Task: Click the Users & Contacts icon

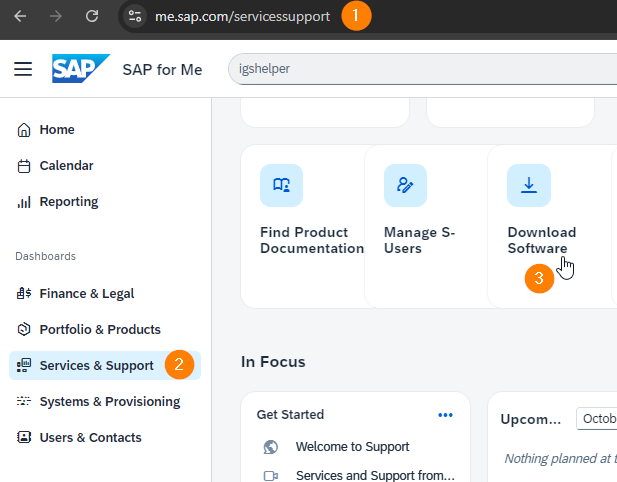Action: [24, 437]
